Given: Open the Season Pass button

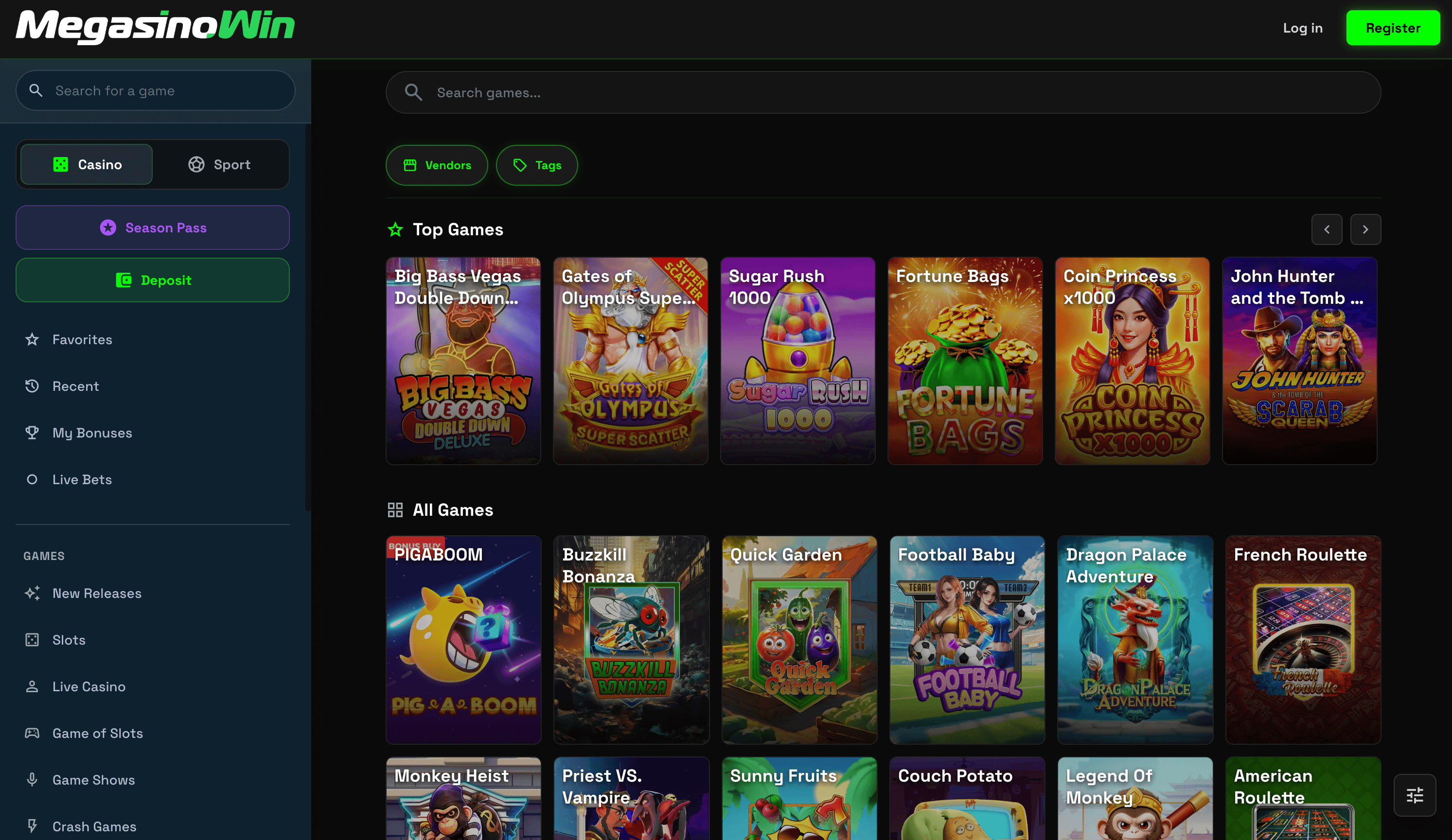Looking at the screenshot, I should (x=153, y=227).
